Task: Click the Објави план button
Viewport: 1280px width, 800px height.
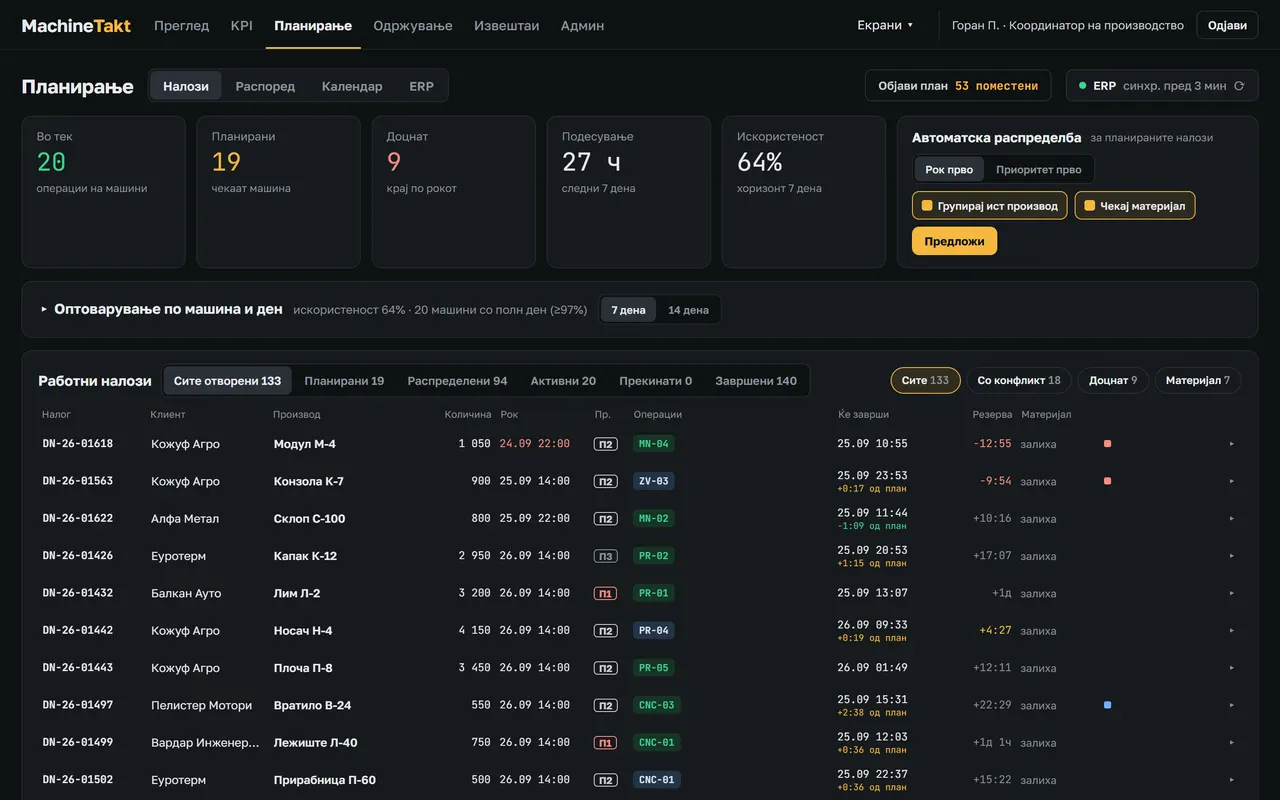Action: (x=958, y=86)
